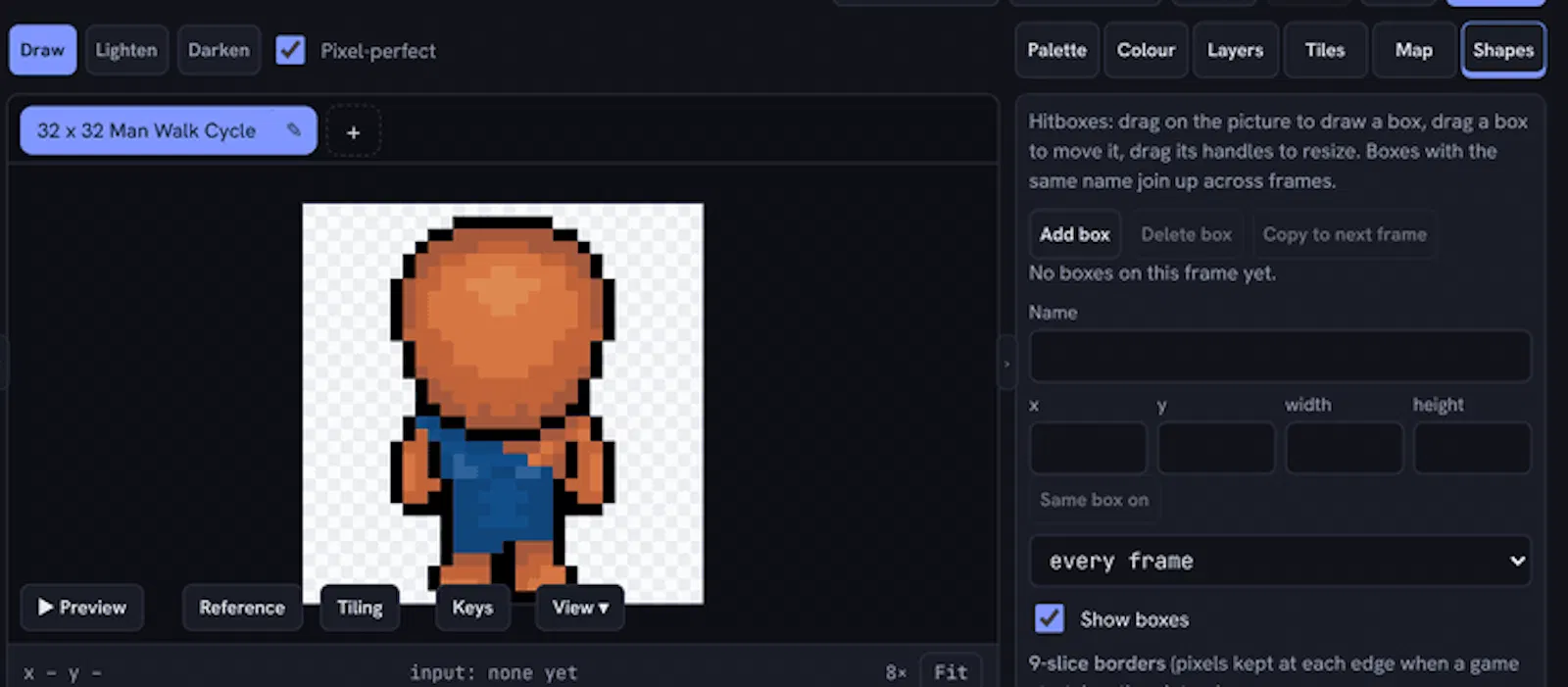
Task: Focus the width field
Action: (1344, 449)
